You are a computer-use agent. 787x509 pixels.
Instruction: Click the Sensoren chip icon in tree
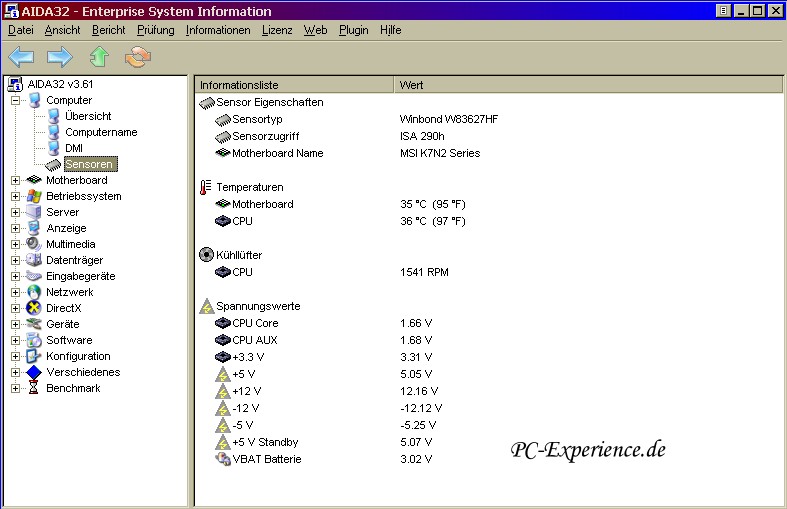(x=53, y=164)
